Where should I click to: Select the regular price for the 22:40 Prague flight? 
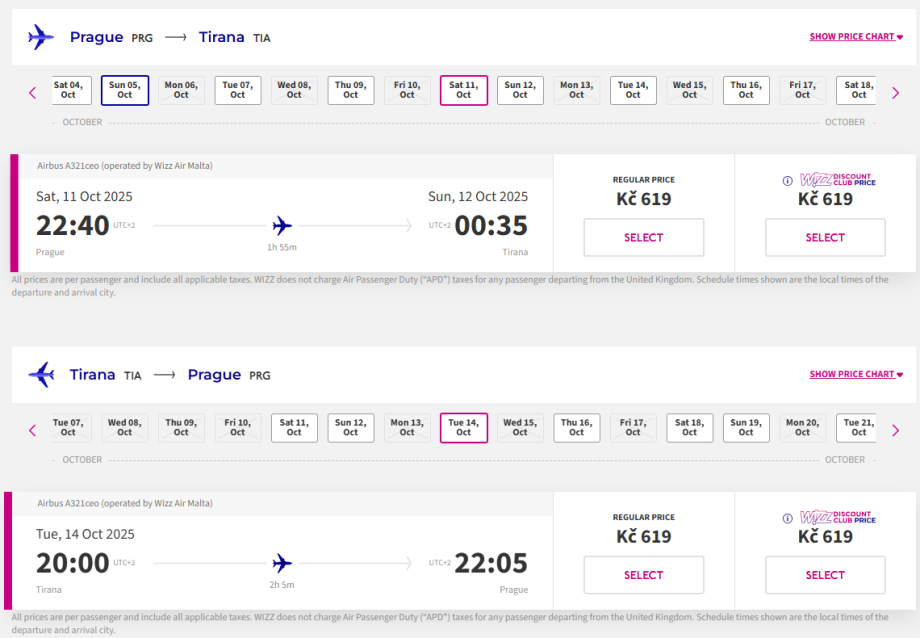point(643,238)
